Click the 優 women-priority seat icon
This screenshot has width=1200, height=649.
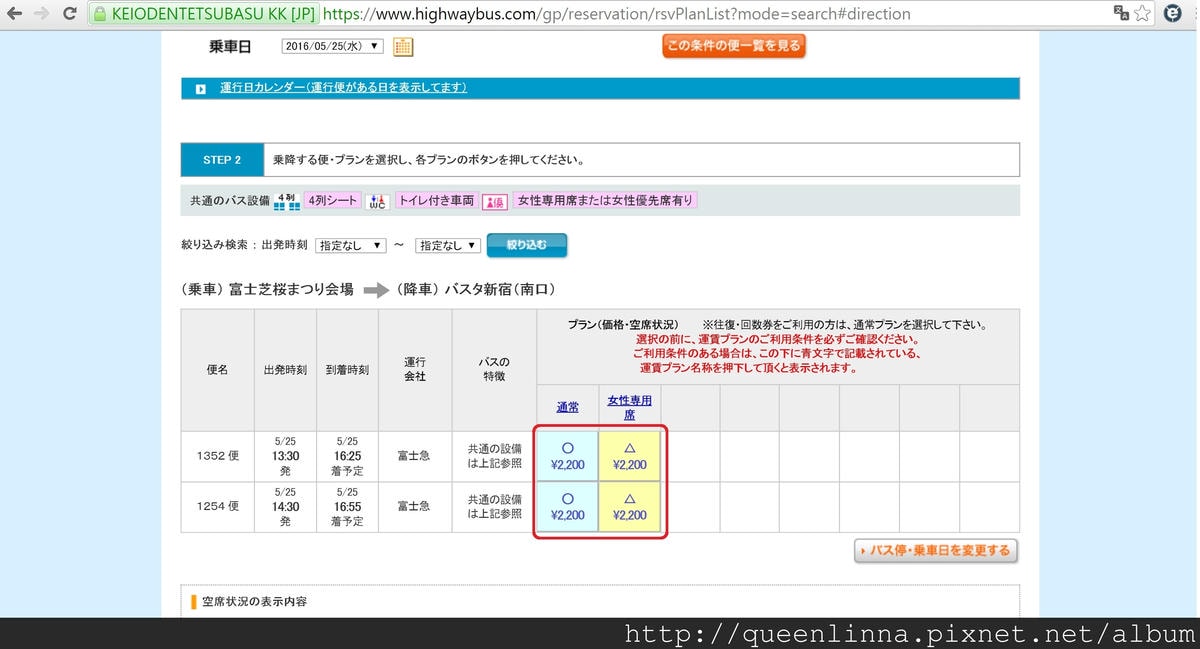[x=494, y=200]
